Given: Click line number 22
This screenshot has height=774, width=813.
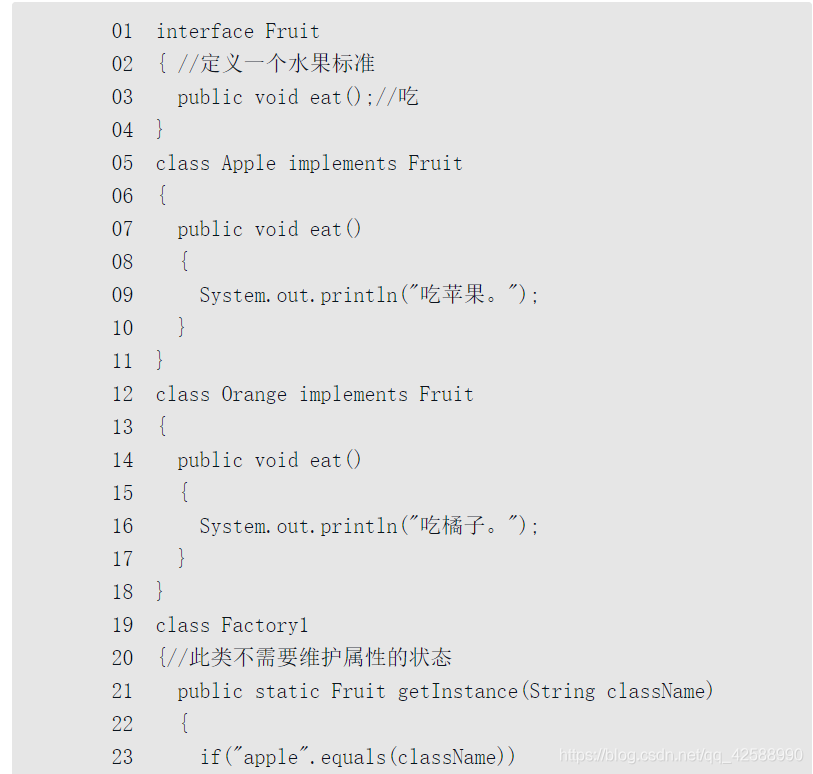Looking at the screenshot, I should (x=122, y=724).
